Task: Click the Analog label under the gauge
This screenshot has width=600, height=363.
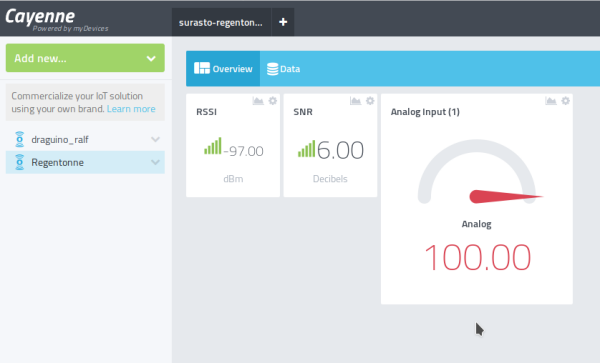Action: [476, 224]
